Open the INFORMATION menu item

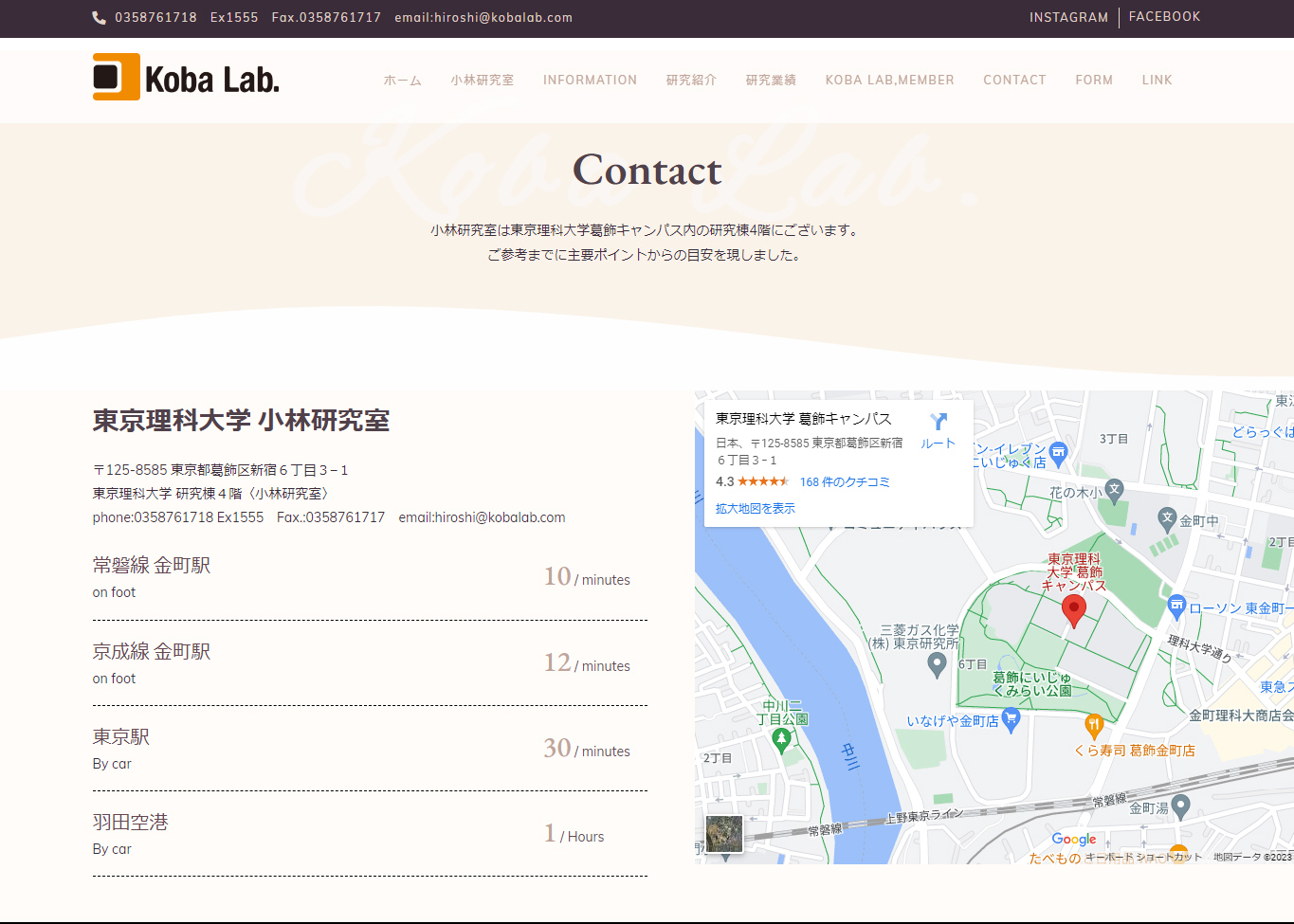click(x=590, y=81)
